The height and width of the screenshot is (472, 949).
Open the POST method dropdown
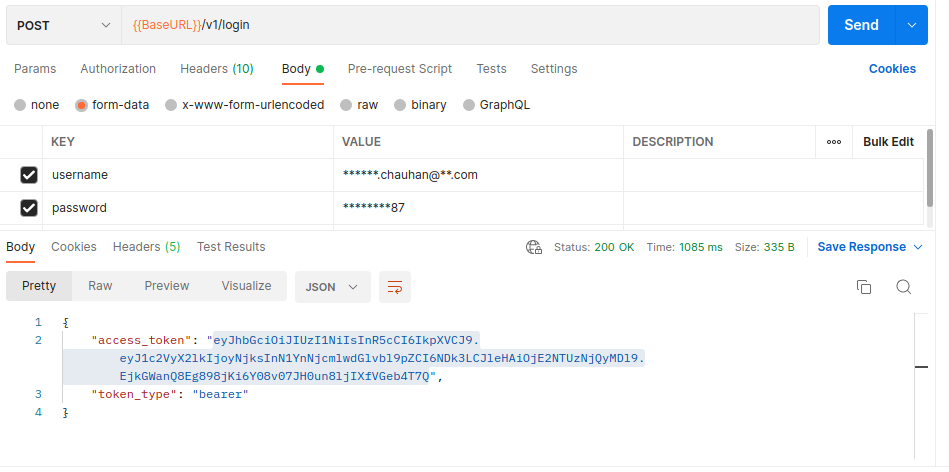[64, 25]
